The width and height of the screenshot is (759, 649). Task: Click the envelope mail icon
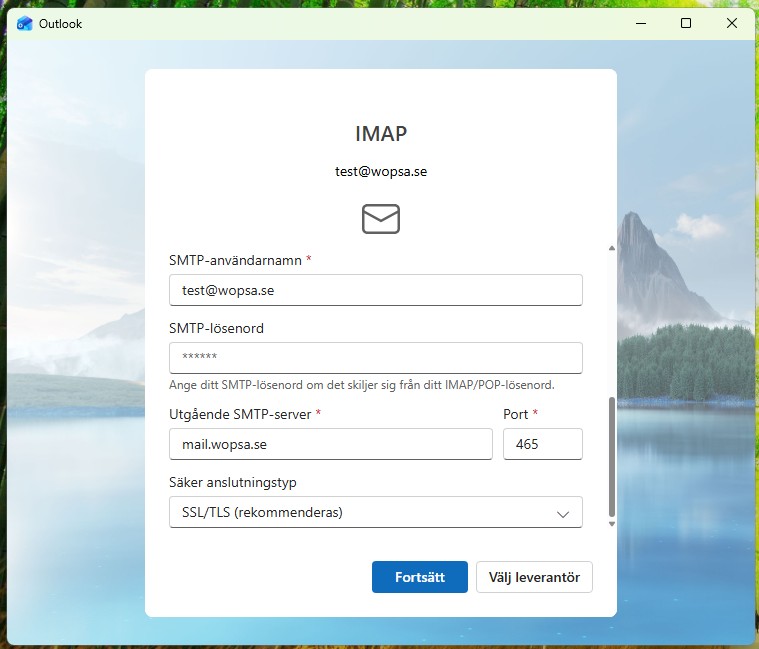click(380, 219)
